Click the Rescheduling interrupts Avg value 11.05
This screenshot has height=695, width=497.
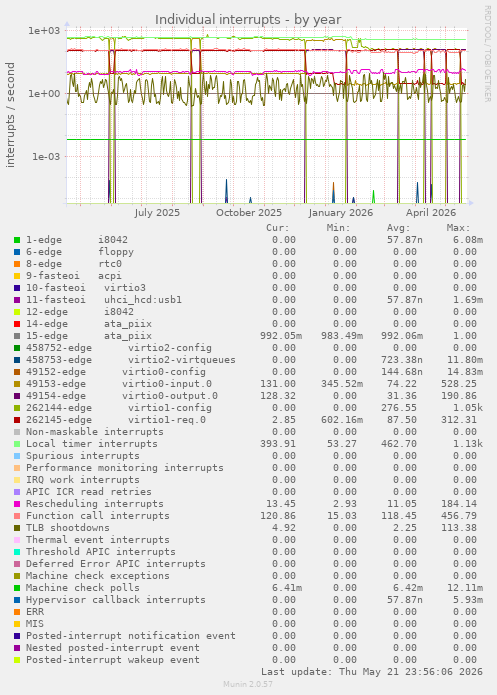tap(402, 504)
